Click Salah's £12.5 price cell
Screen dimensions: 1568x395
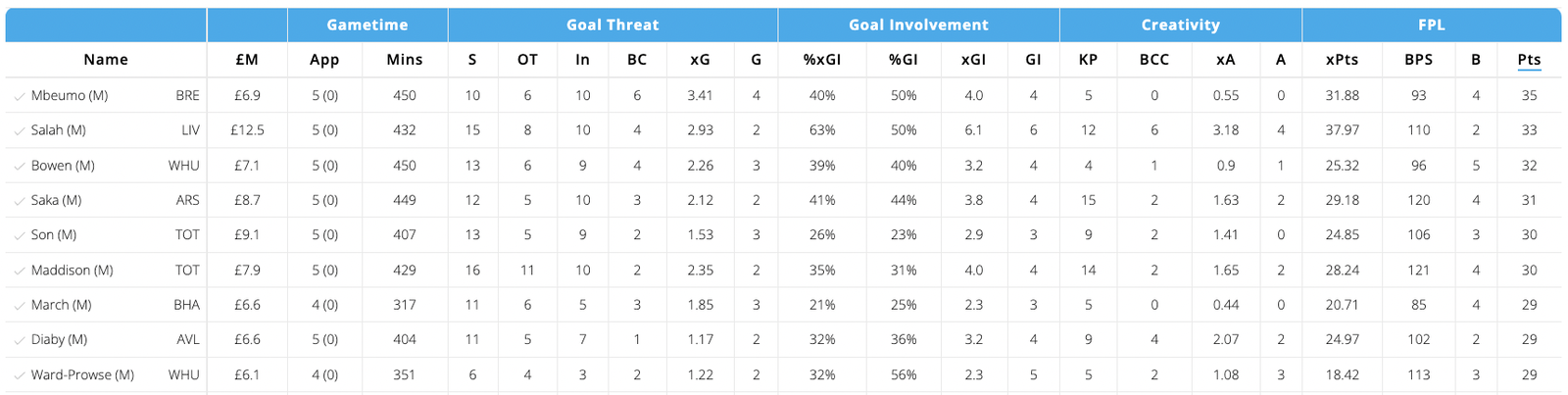[x=247, y=130]
